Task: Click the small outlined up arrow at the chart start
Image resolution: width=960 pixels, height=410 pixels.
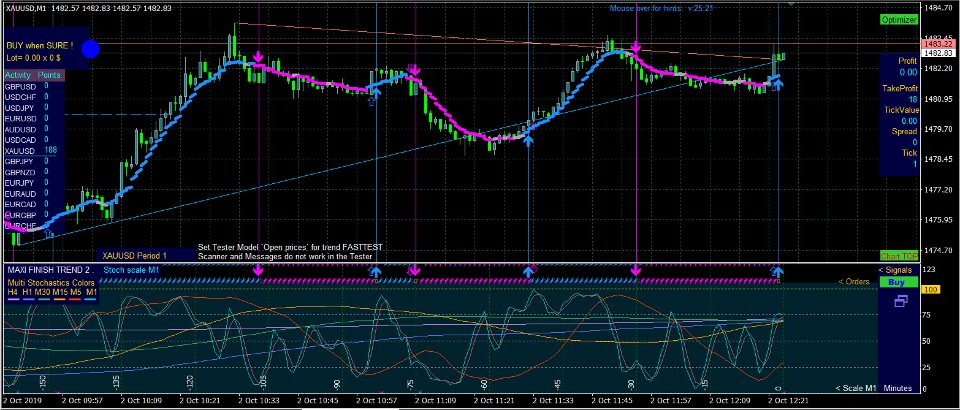Action: point(50,233)
